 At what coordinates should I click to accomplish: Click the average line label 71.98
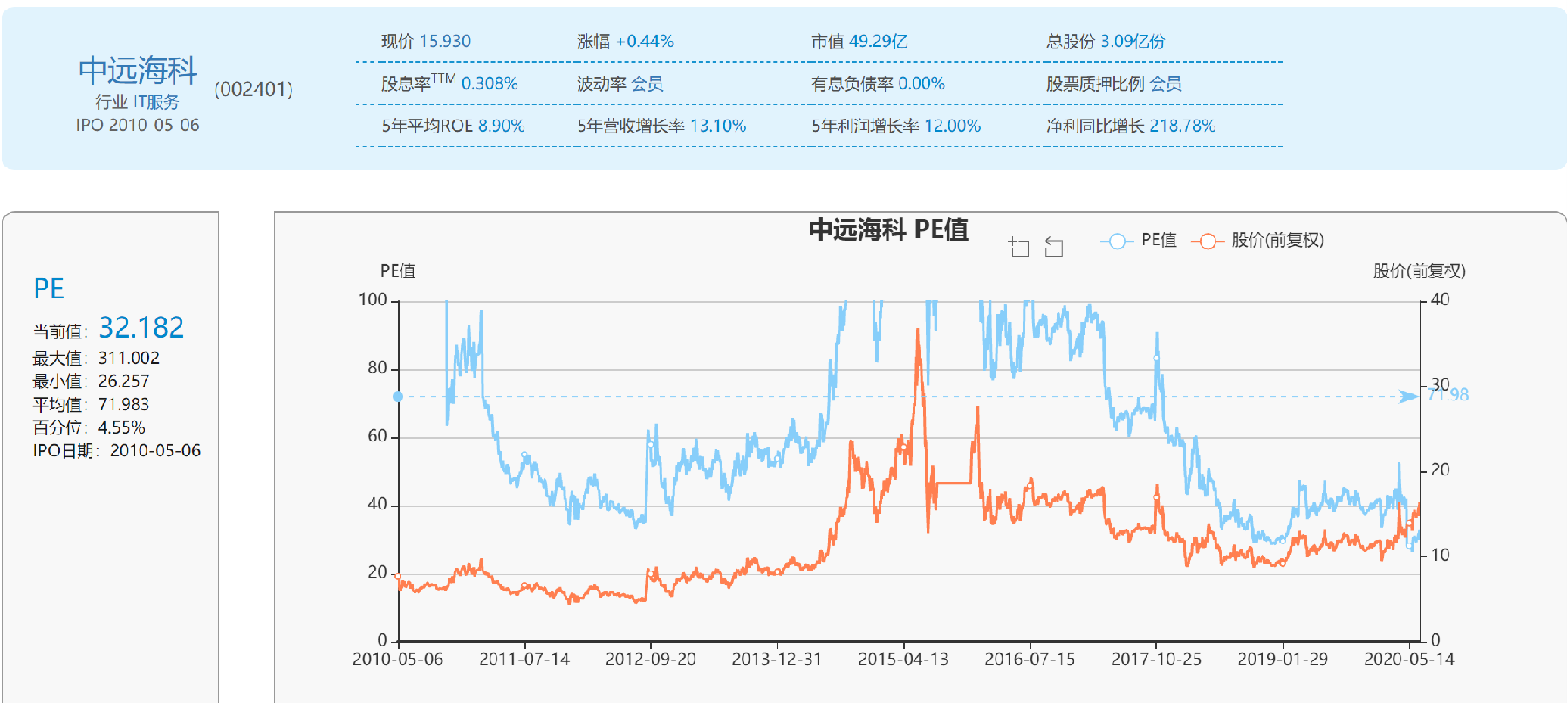1448,395
